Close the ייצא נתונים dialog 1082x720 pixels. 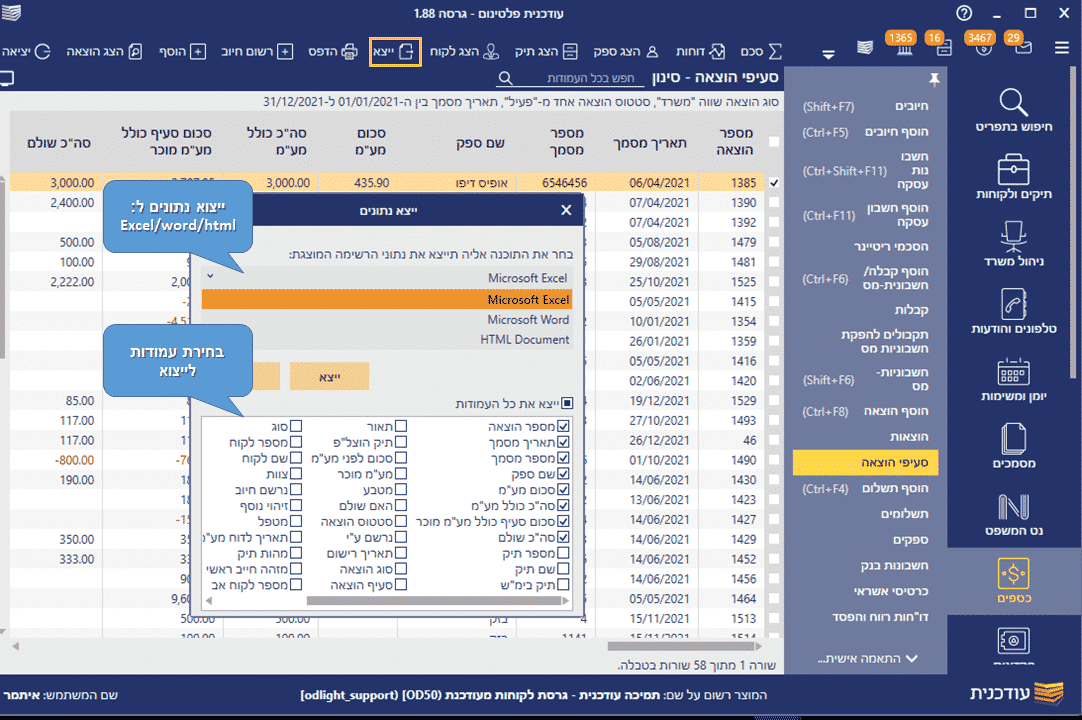click(567, 210)
